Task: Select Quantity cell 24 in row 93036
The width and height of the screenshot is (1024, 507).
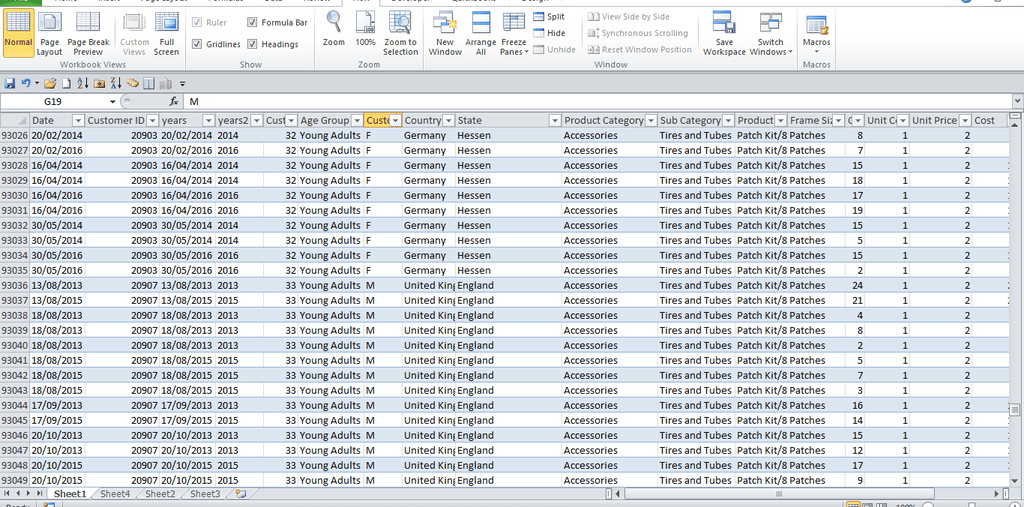Action: click(856, 285)
